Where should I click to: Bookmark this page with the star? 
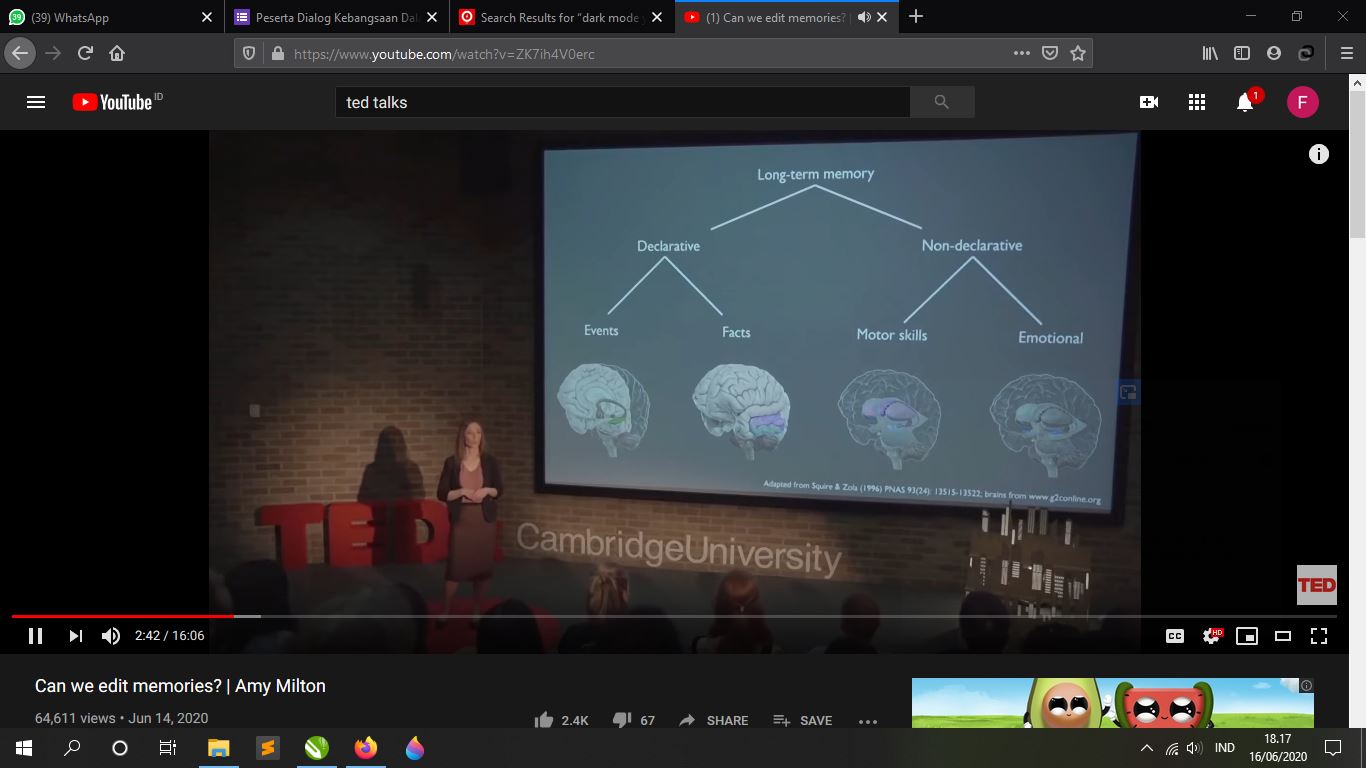(1078, 53)
